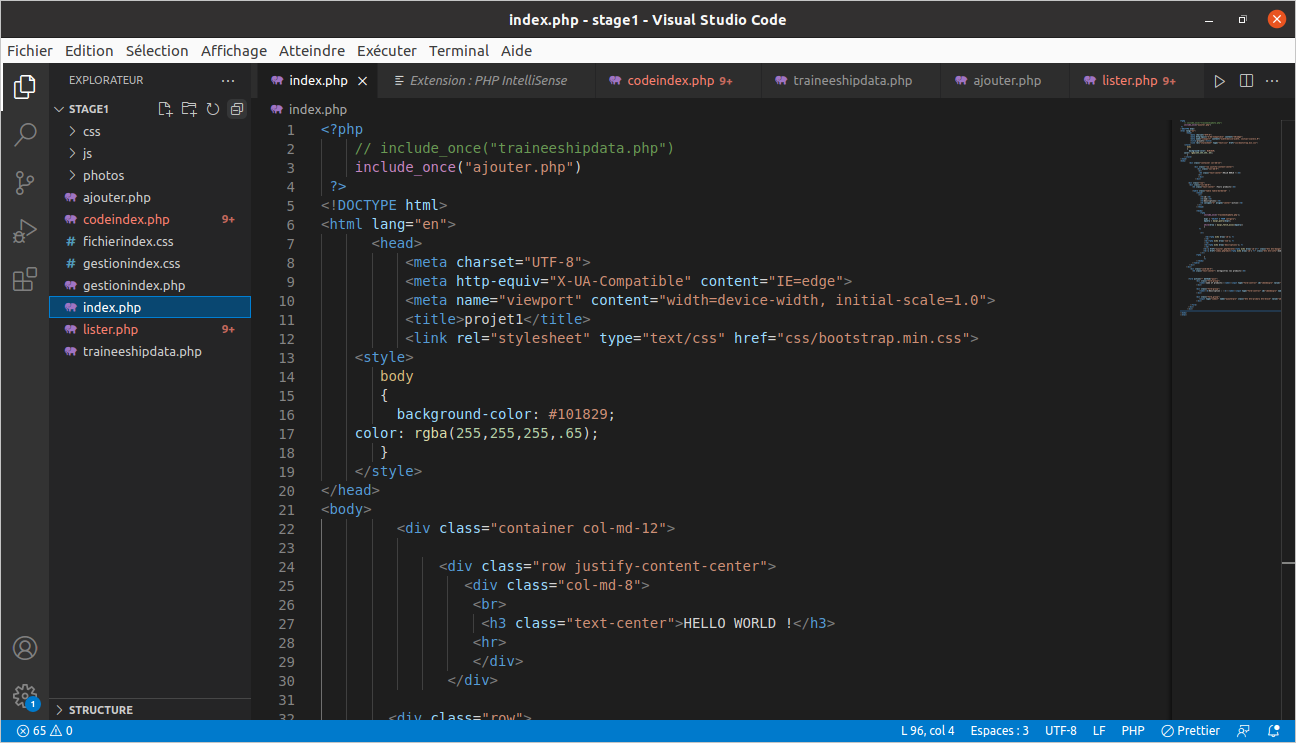Run the PHP file with the play icon
The height and width of the screenshot is (743, 1296).
coord(1219,81)
